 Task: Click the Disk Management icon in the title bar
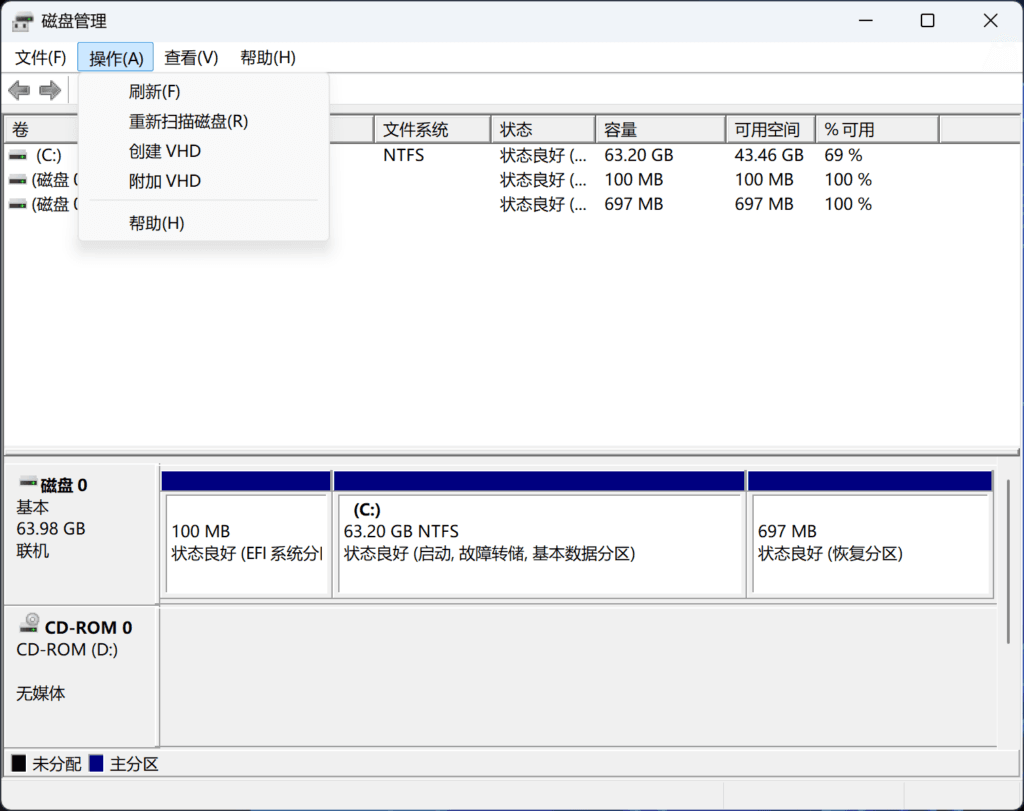click(22, 20)
